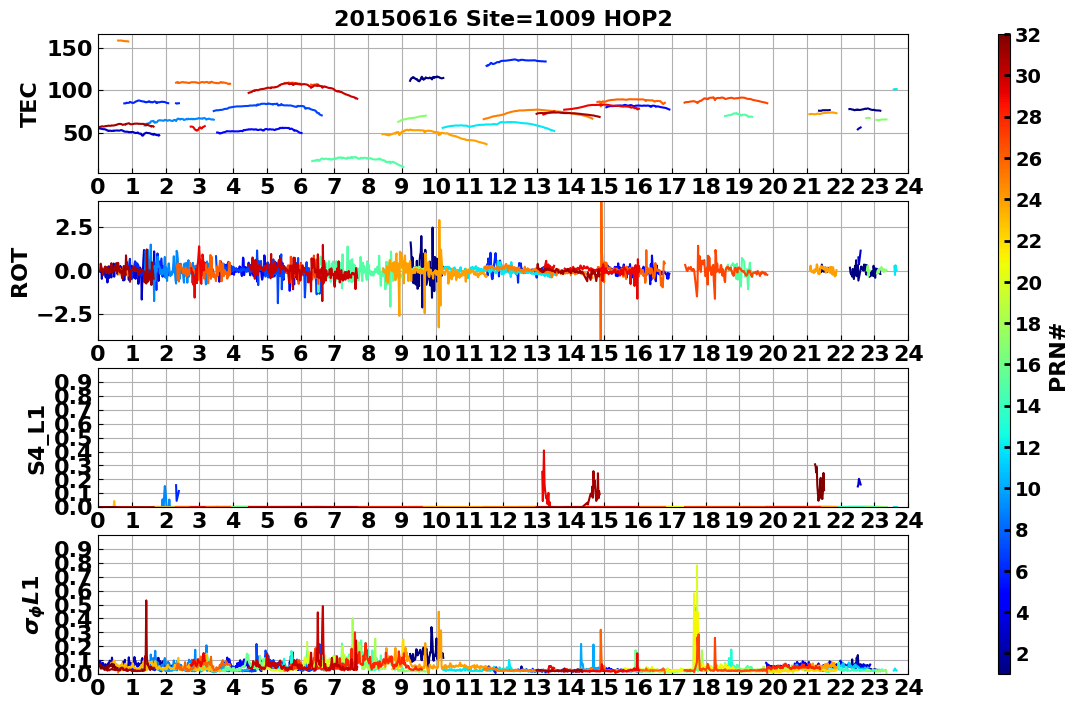Screen dimensions: 1077x709
Task: Click the ROT y-axis label
Action: pyautogui.click(x=20, y=273)
